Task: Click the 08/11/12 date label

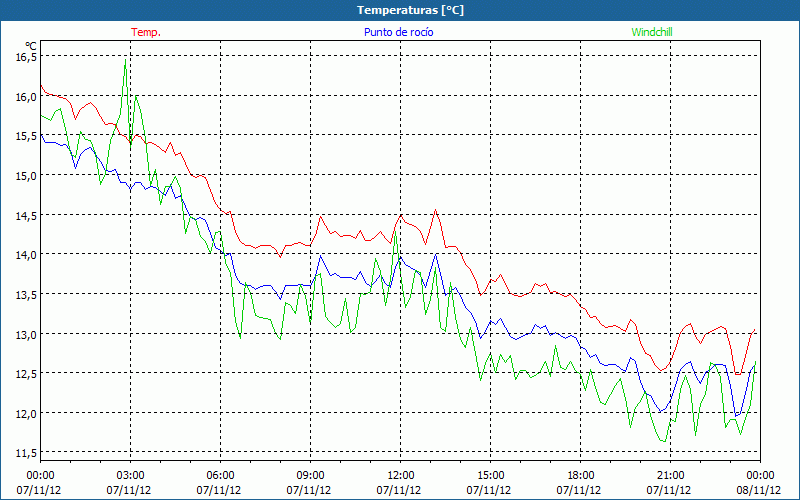Action: pos(760,490)
